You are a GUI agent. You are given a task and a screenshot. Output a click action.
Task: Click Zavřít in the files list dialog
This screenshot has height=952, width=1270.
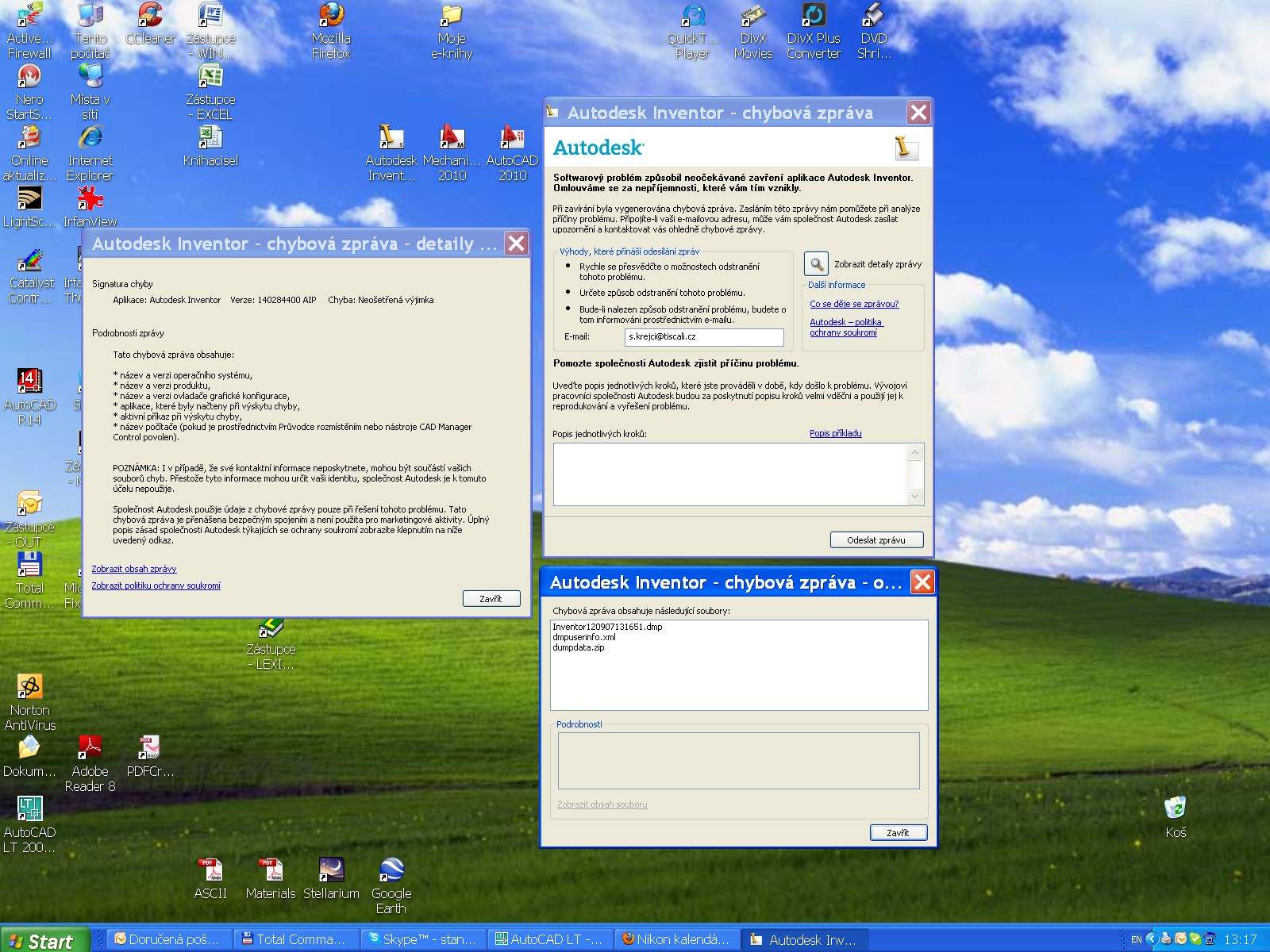pyautogui.click(x=898, y=832)
